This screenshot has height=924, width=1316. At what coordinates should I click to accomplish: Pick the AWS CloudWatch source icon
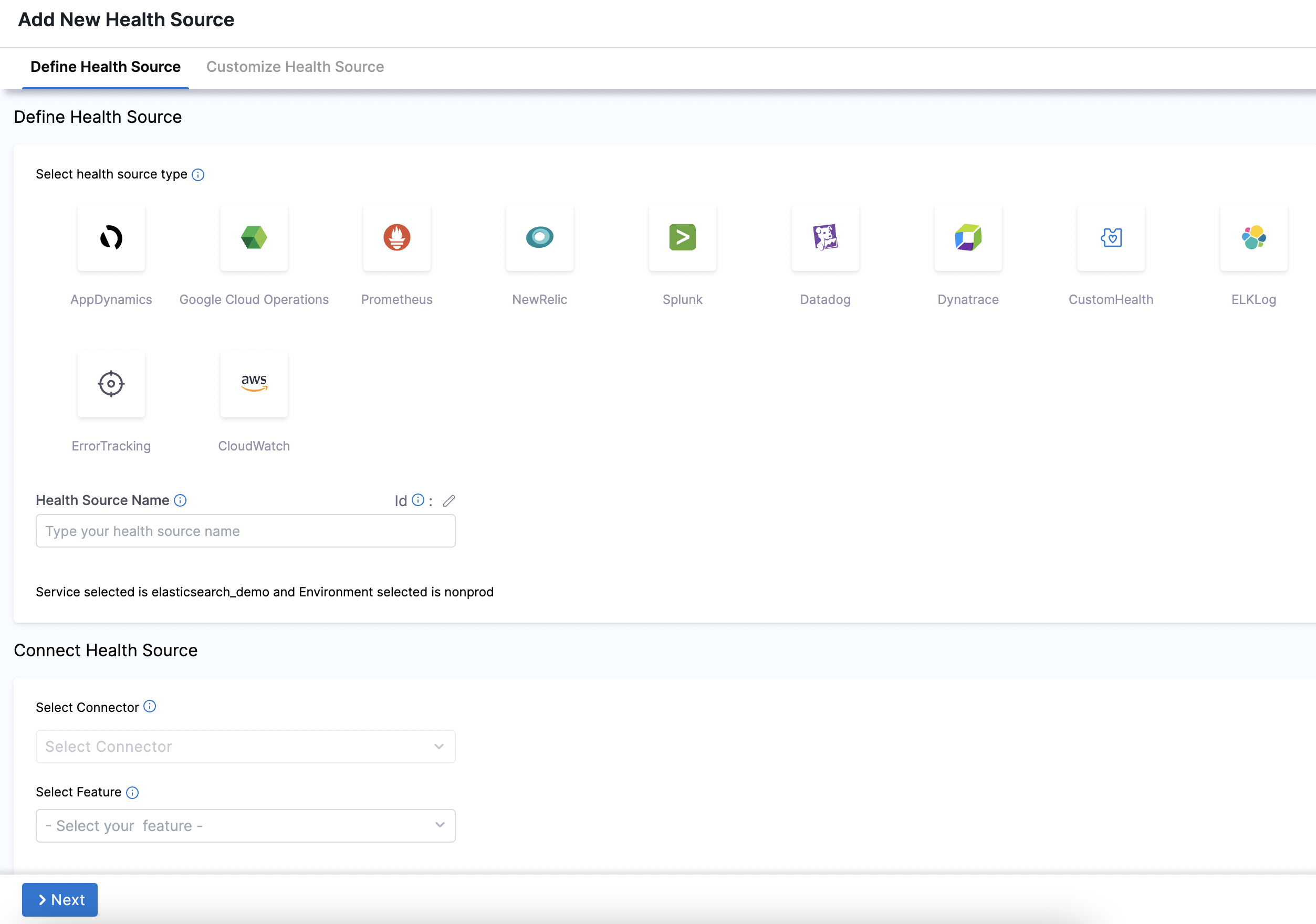pos(254,384)
